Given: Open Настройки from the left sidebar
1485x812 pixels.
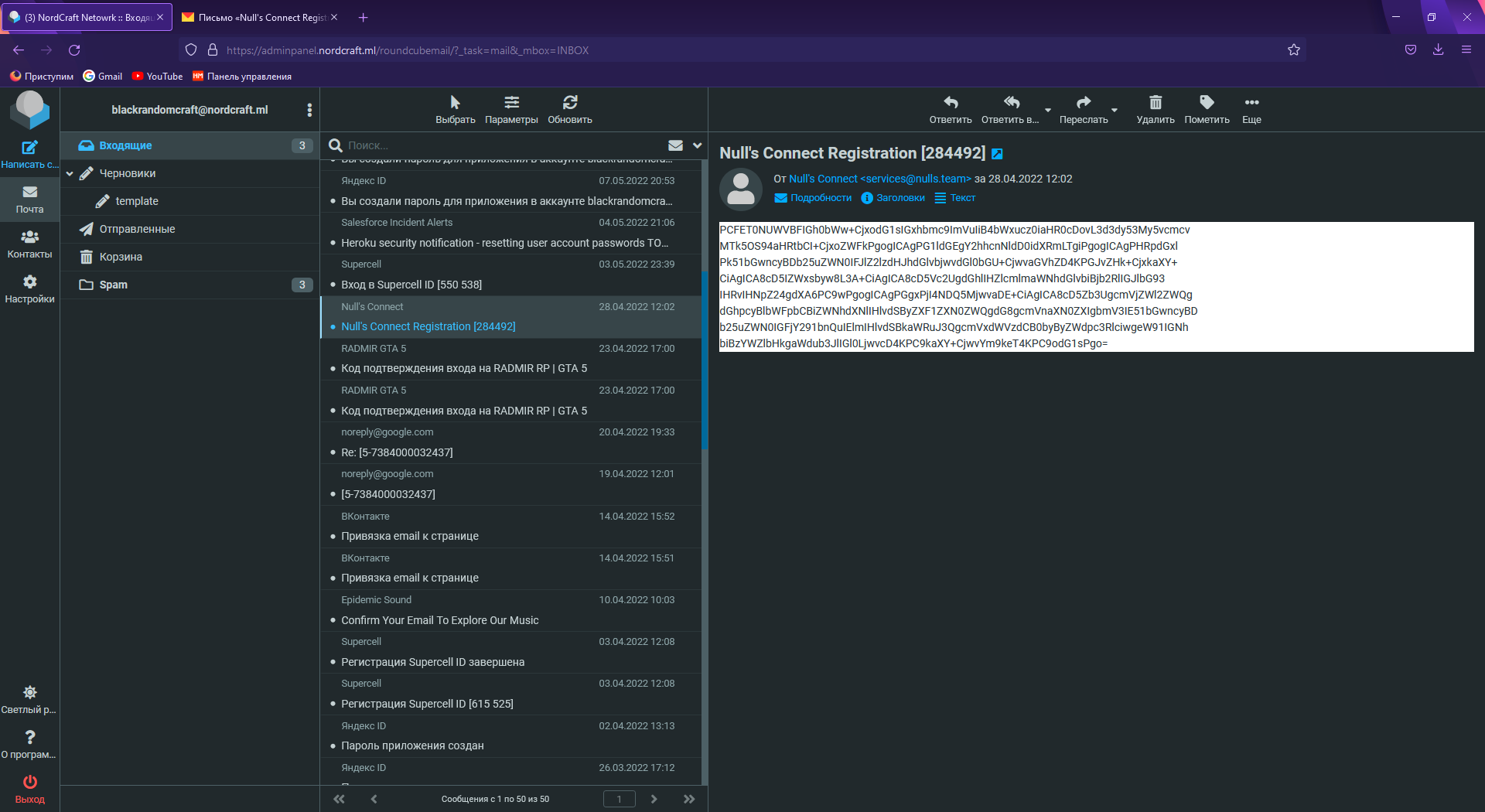Looking at the screenshot, I should [x=29, y=288].
